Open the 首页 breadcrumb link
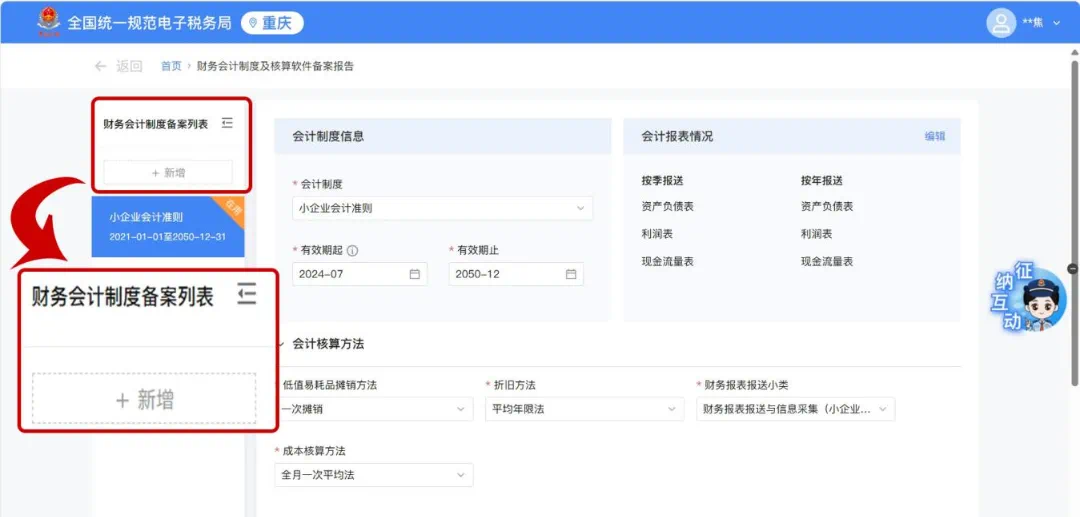 (171, 66)
